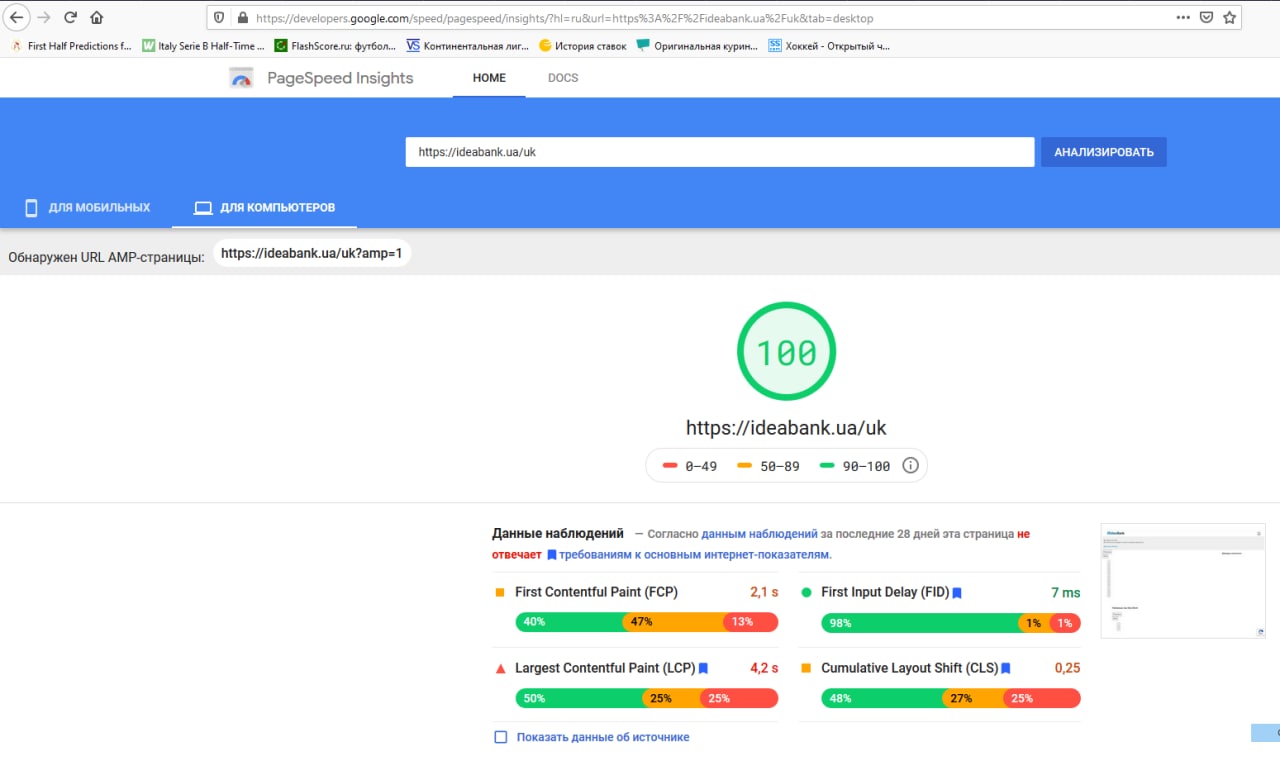The height and width of the screenshot is (780, 1280).
Task: Click bookmark flag next to First Input Delay
Action: pyautogui.click(x=957, y=593)
